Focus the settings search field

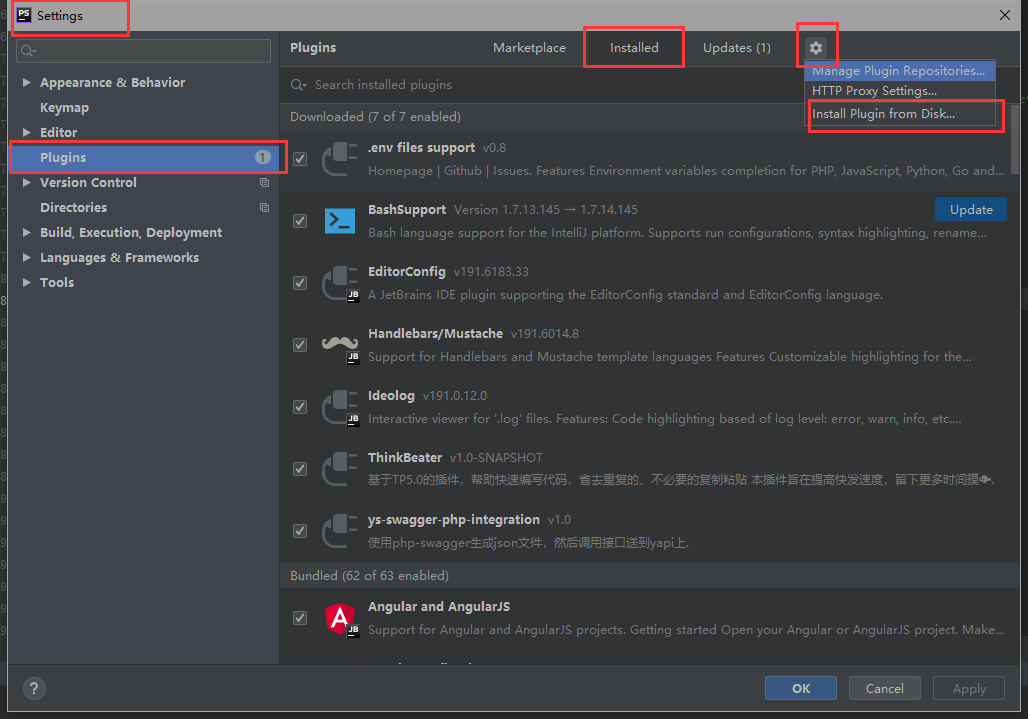click(144, 50)
